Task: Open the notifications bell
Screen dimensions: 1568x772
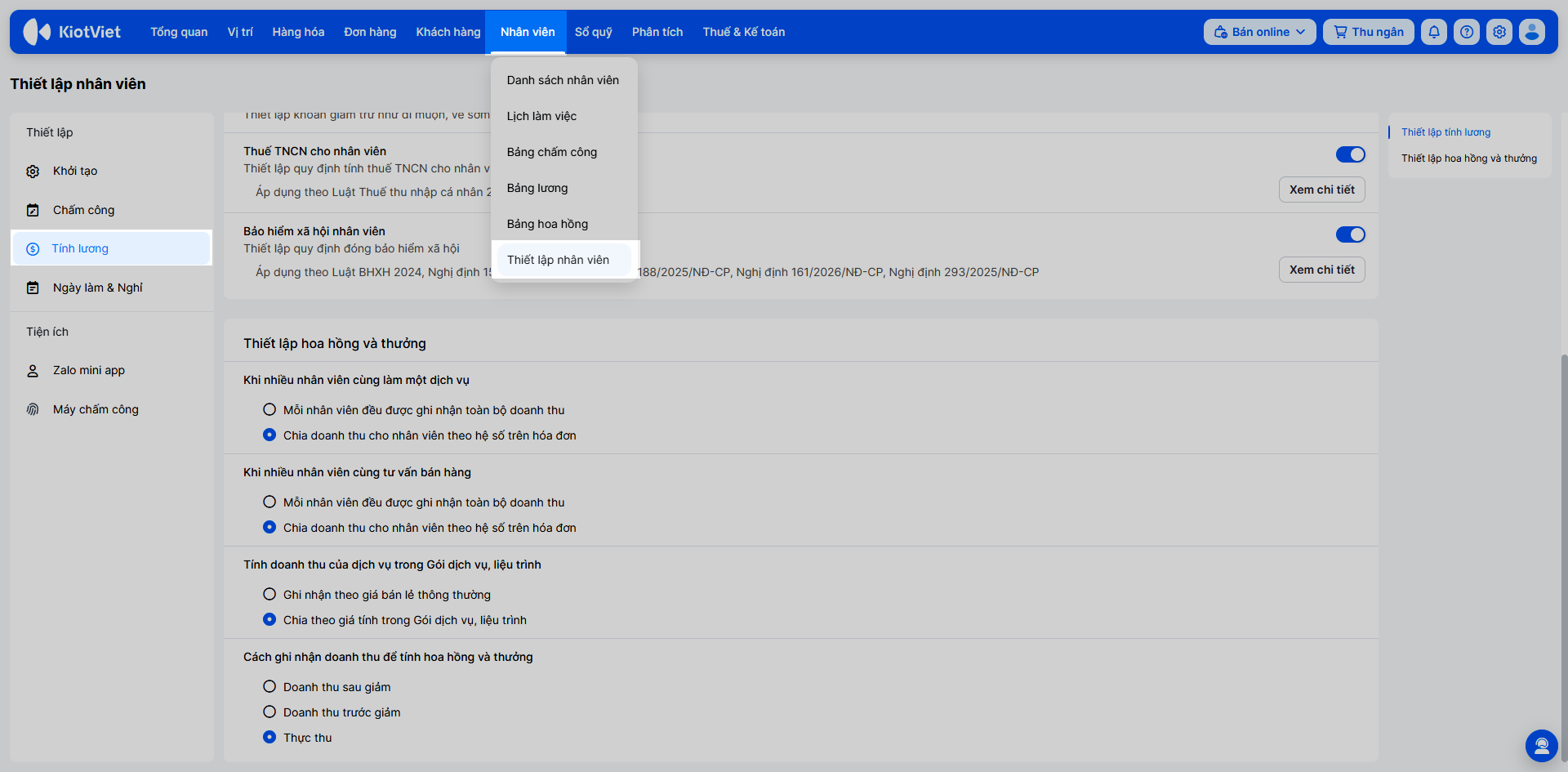Action: click(1434, 32)
